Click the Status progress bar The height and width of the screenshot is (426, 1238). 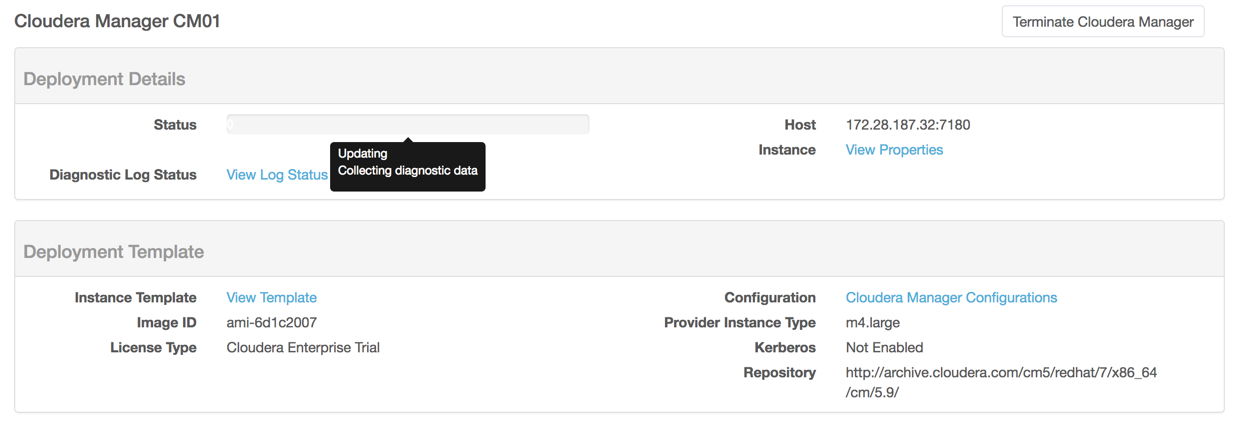tap(408, 124)
